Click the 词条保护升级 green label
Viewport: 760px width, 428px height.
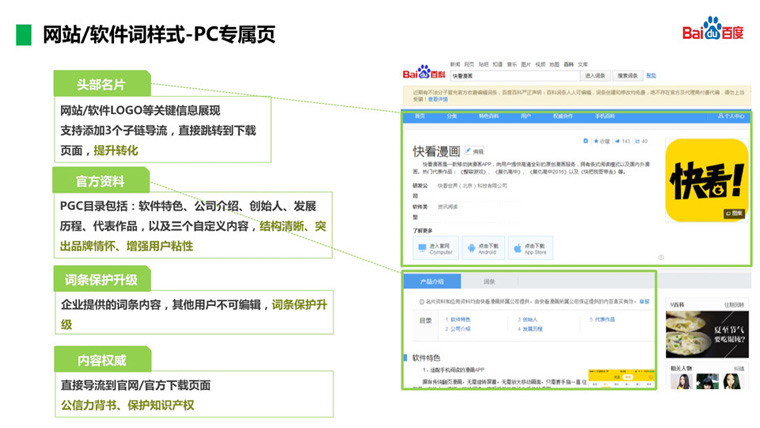[x=101, y=280]
